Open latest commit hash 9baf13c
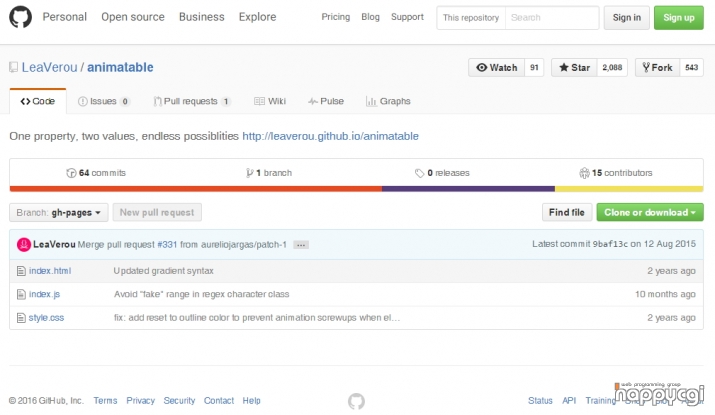The width and height of the screenshot is (715, 415). (610, 244)
